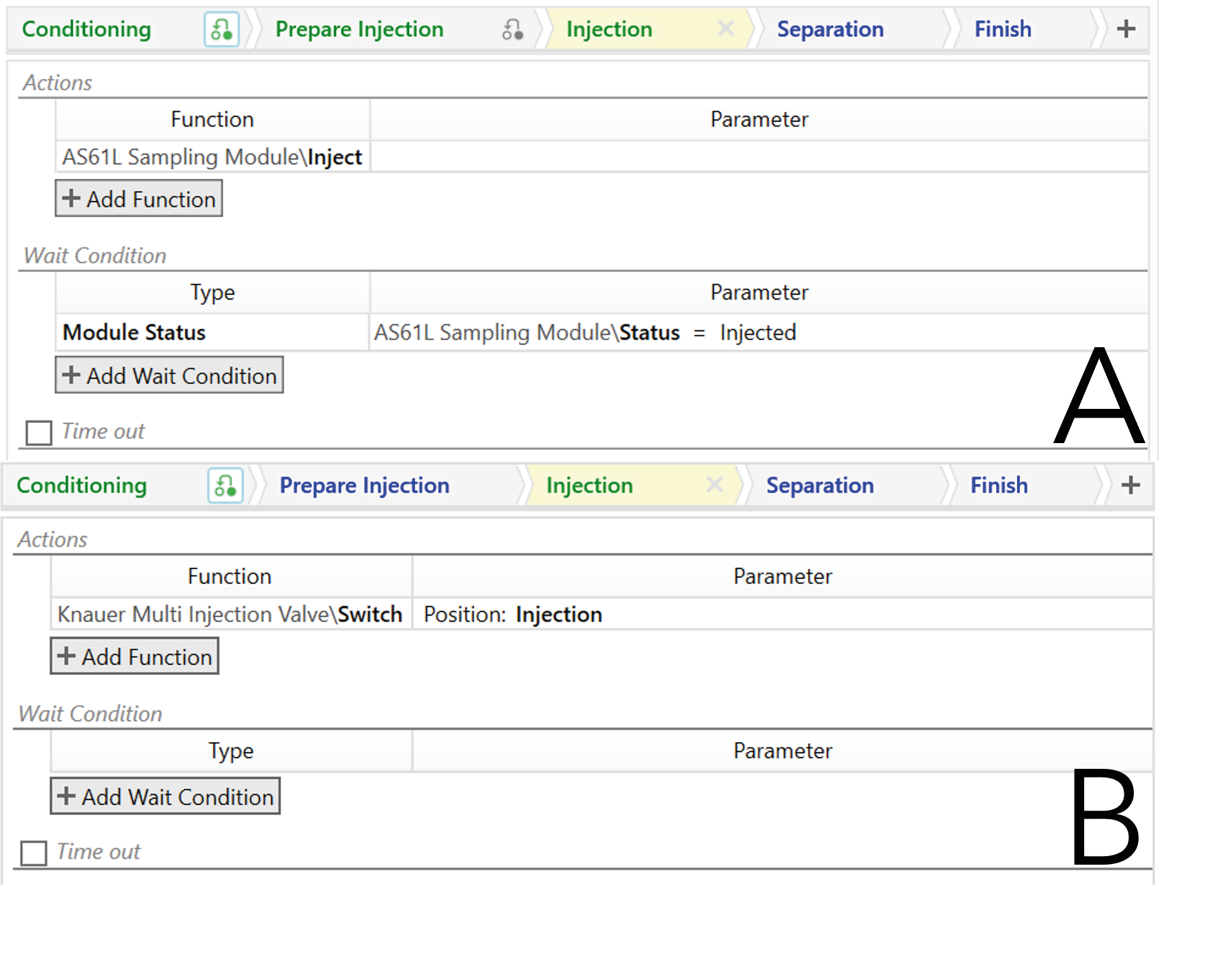Click the loop icon beside Conditioning in panel A
1229x980 pixels.
pos(221,30)
